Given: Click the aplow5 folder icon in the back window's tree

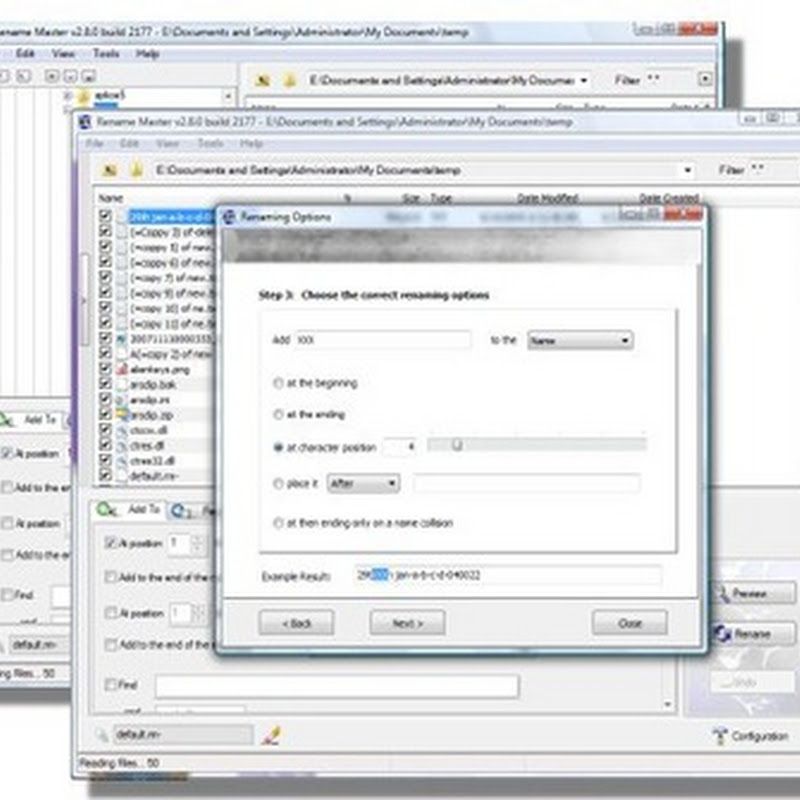Looking at the screenshot, I should (84, 95).
